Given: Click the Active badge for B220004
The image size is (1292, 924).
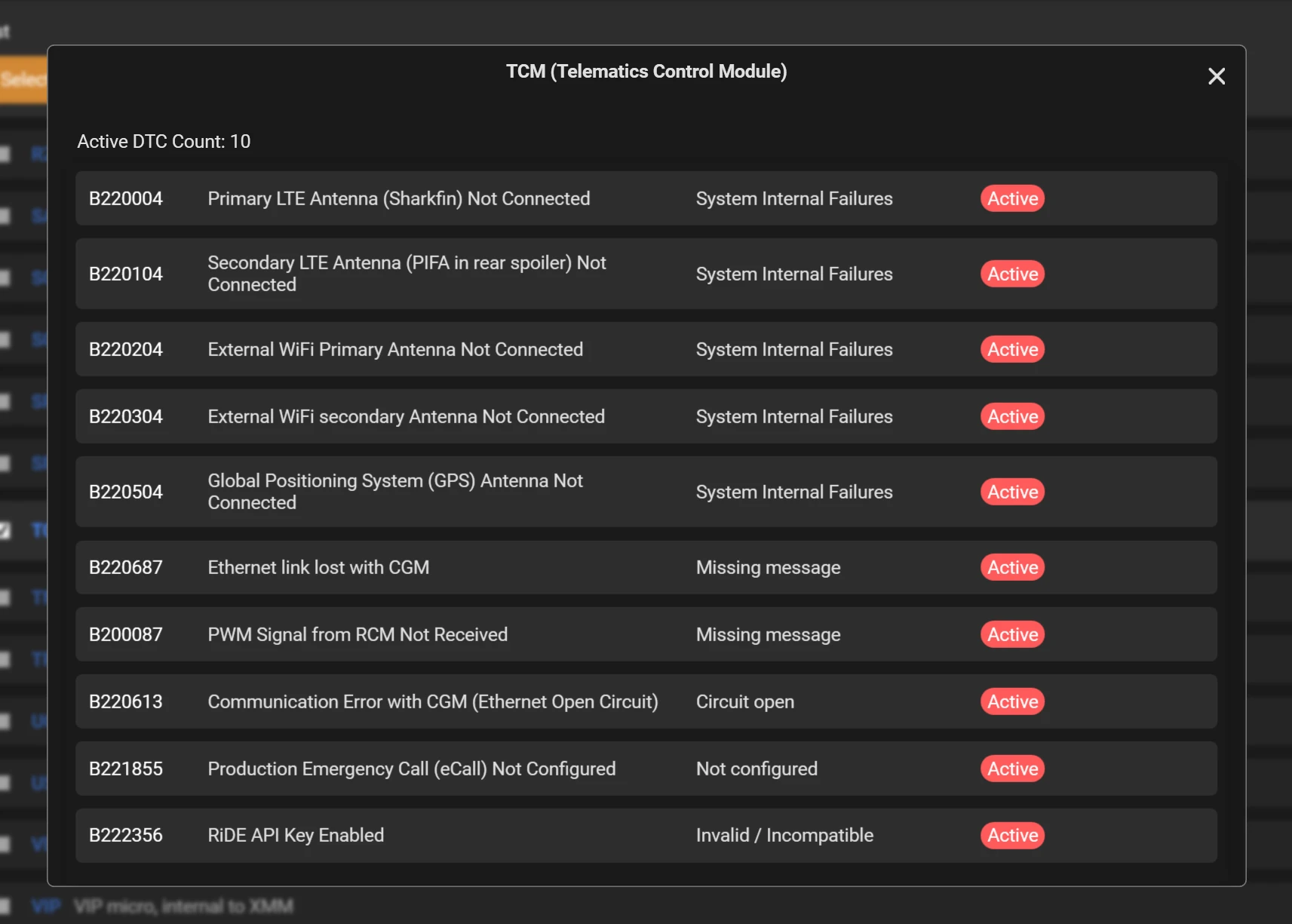Looking at the screenshot, I should (x=1012, y=198).
